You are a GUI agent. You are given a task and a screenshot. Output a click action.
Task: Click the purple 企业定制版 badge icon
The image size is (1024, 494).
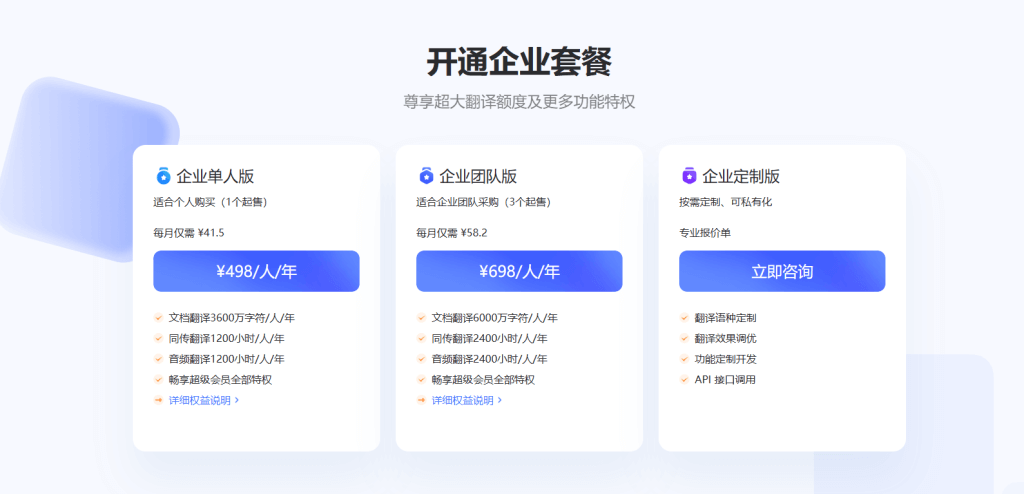click(689, 176)
